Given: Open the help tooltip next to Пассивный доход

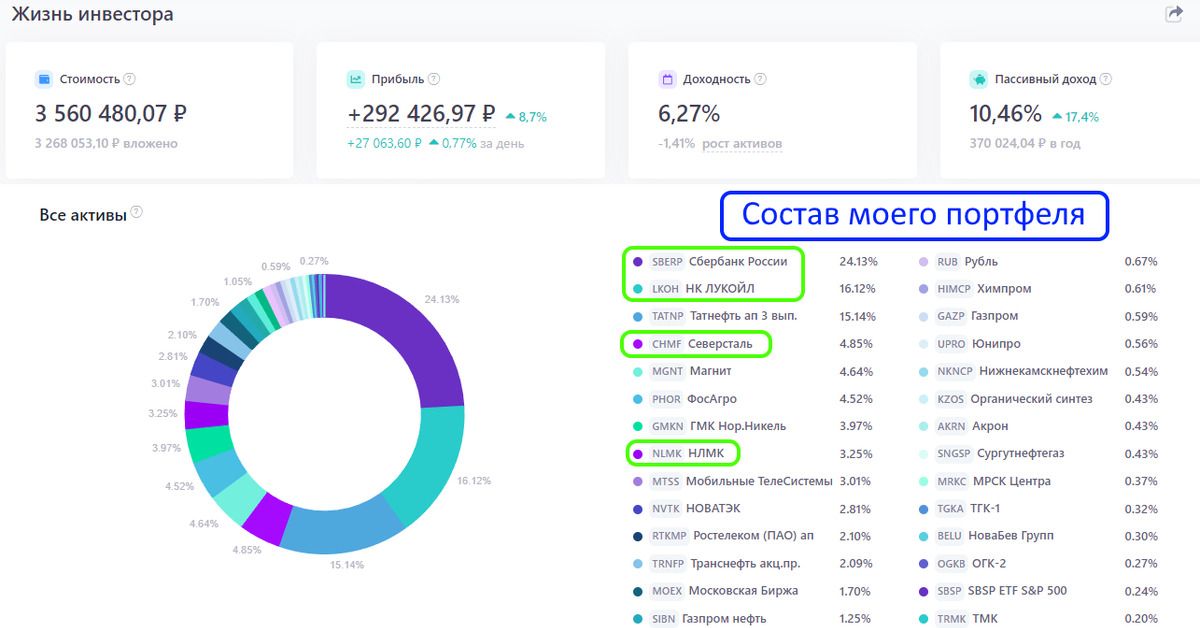Looking at the screenshot, I should coord(1106,79).
